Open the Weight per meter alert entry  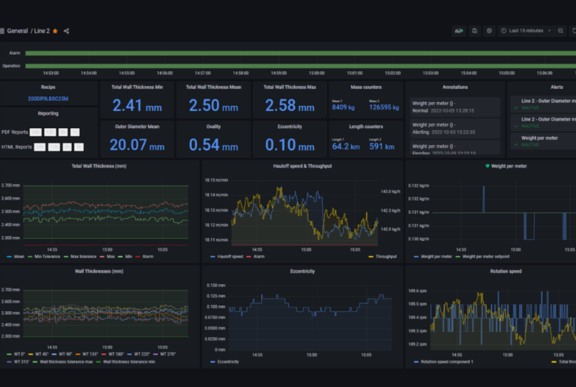tap(543, 141)
